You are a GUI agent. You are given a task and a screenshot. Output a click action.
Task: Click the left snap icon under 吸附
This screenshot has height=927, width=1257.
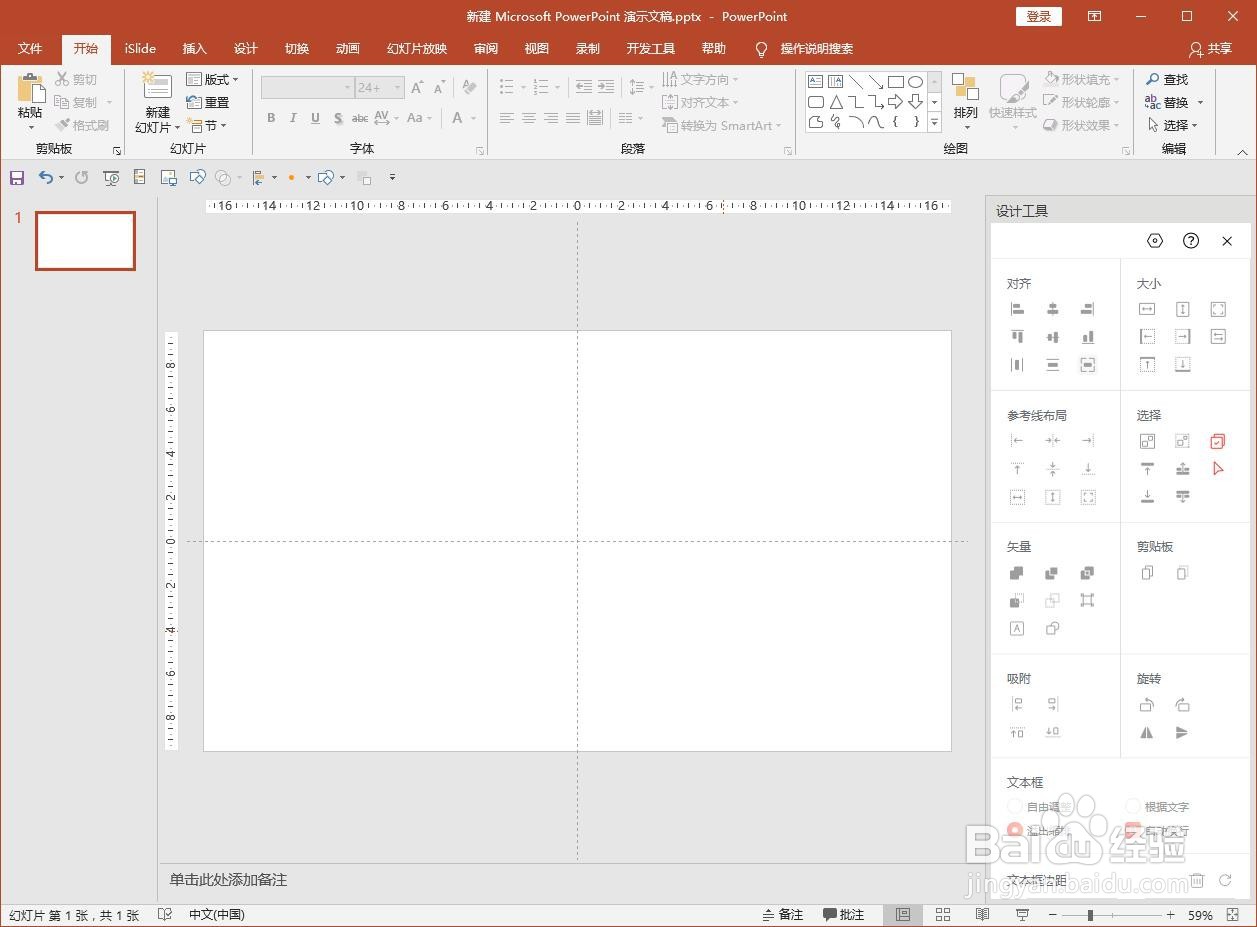(x=1017, y=705)
